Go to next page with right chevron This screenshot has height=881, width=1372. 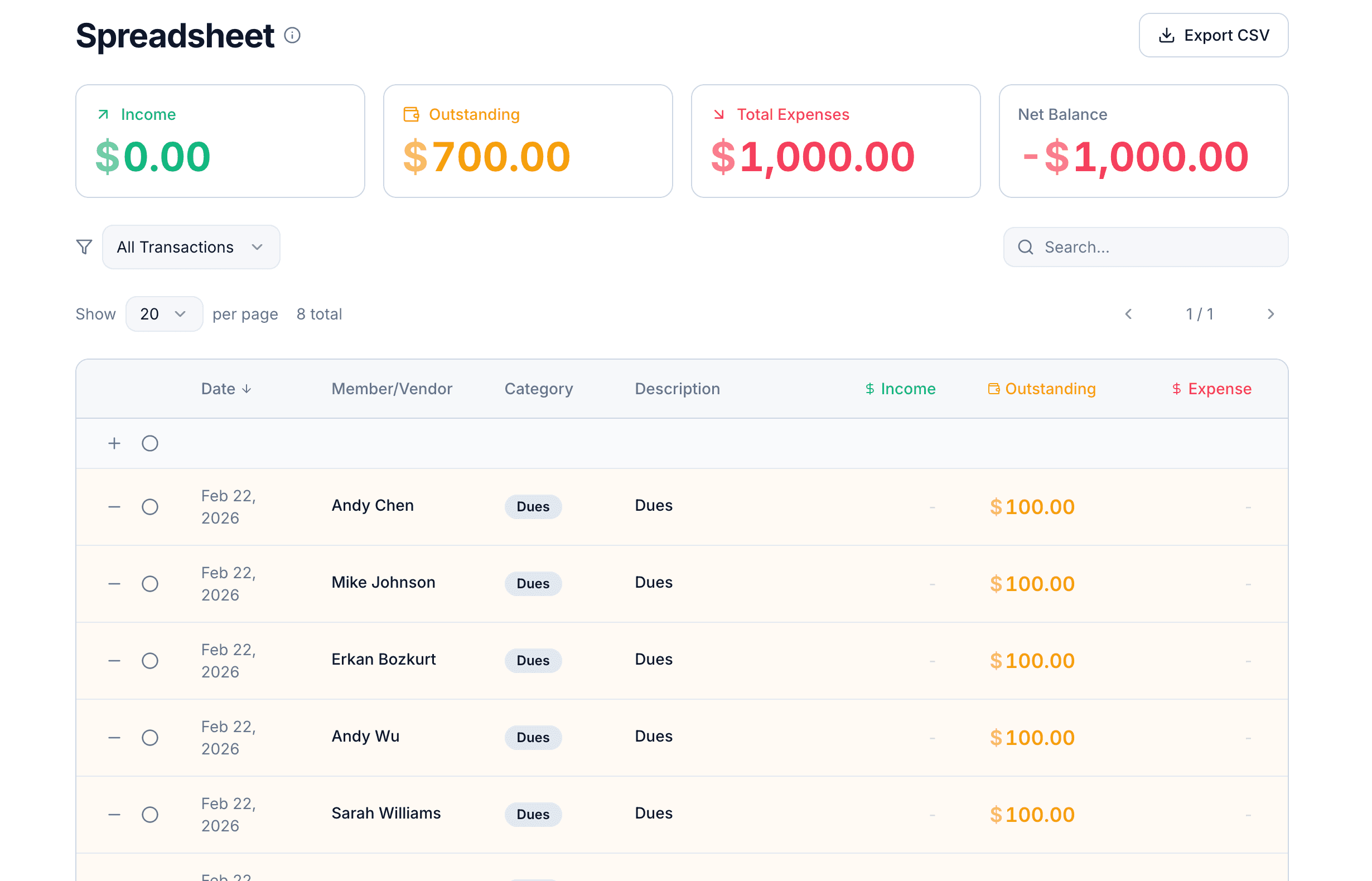point(1270,314)
